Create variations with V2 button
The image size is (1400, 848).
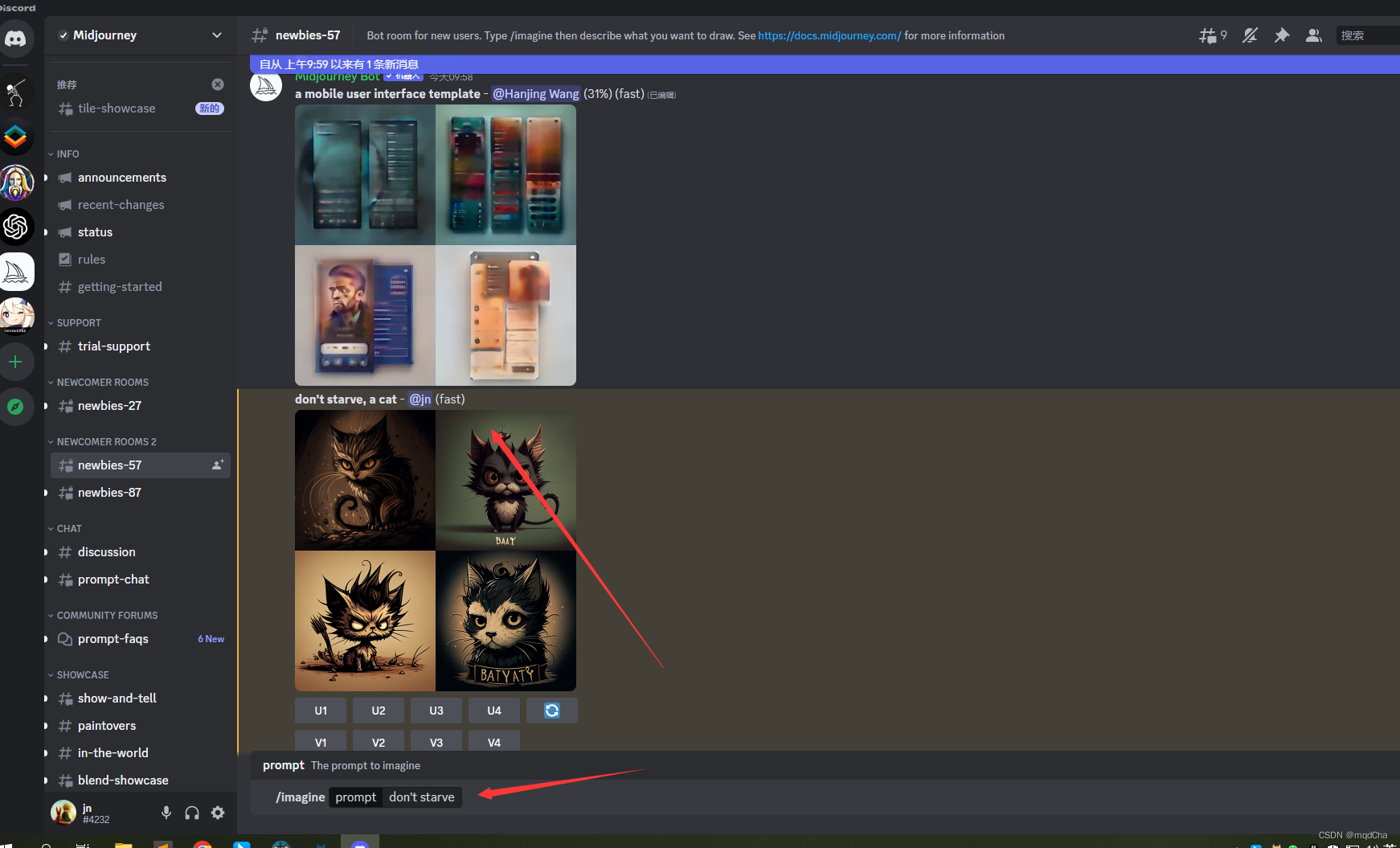(x=379, y=741)
